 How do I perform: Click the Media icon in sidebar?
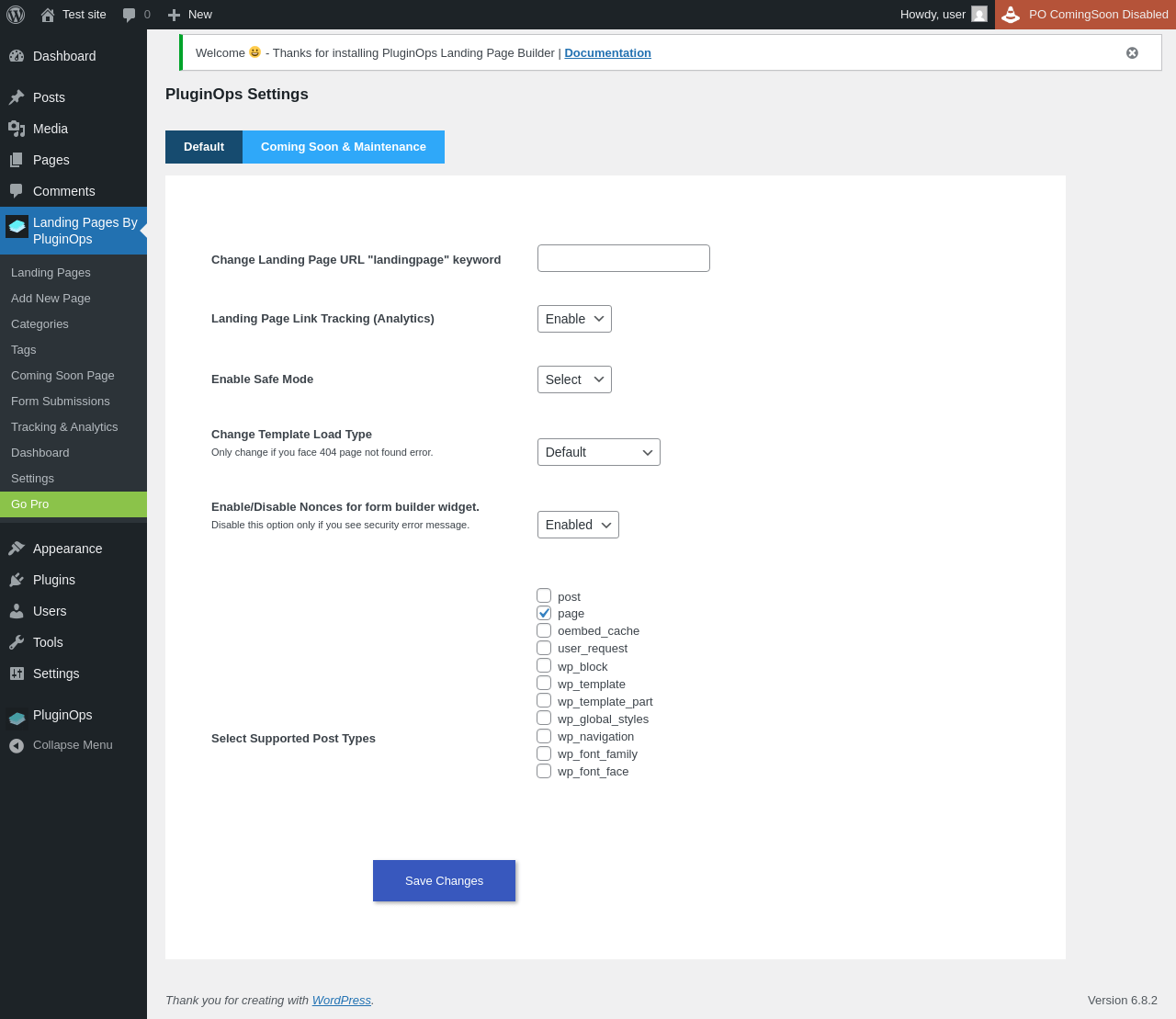pos(17,129)
